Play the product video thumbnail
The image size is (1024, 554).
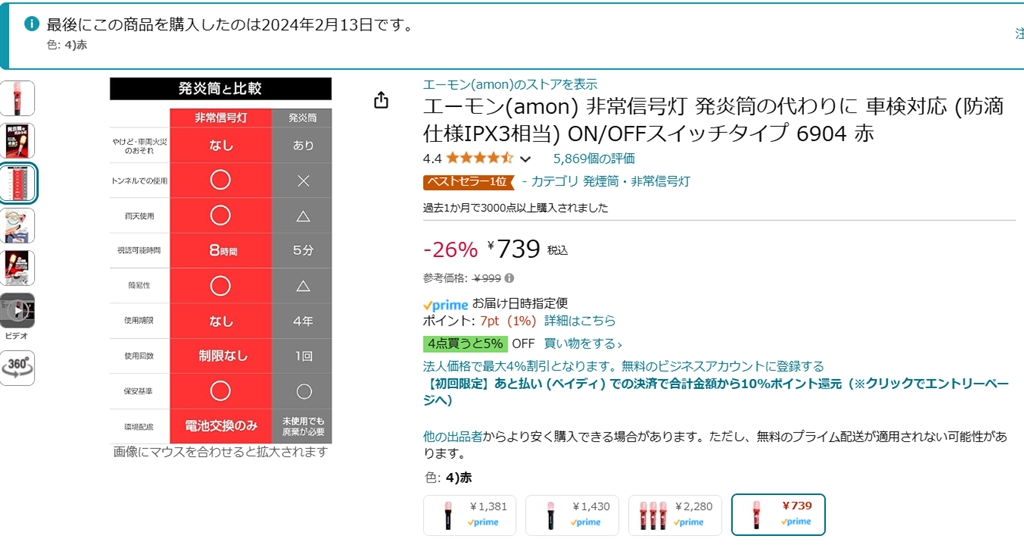coord(17,311)
